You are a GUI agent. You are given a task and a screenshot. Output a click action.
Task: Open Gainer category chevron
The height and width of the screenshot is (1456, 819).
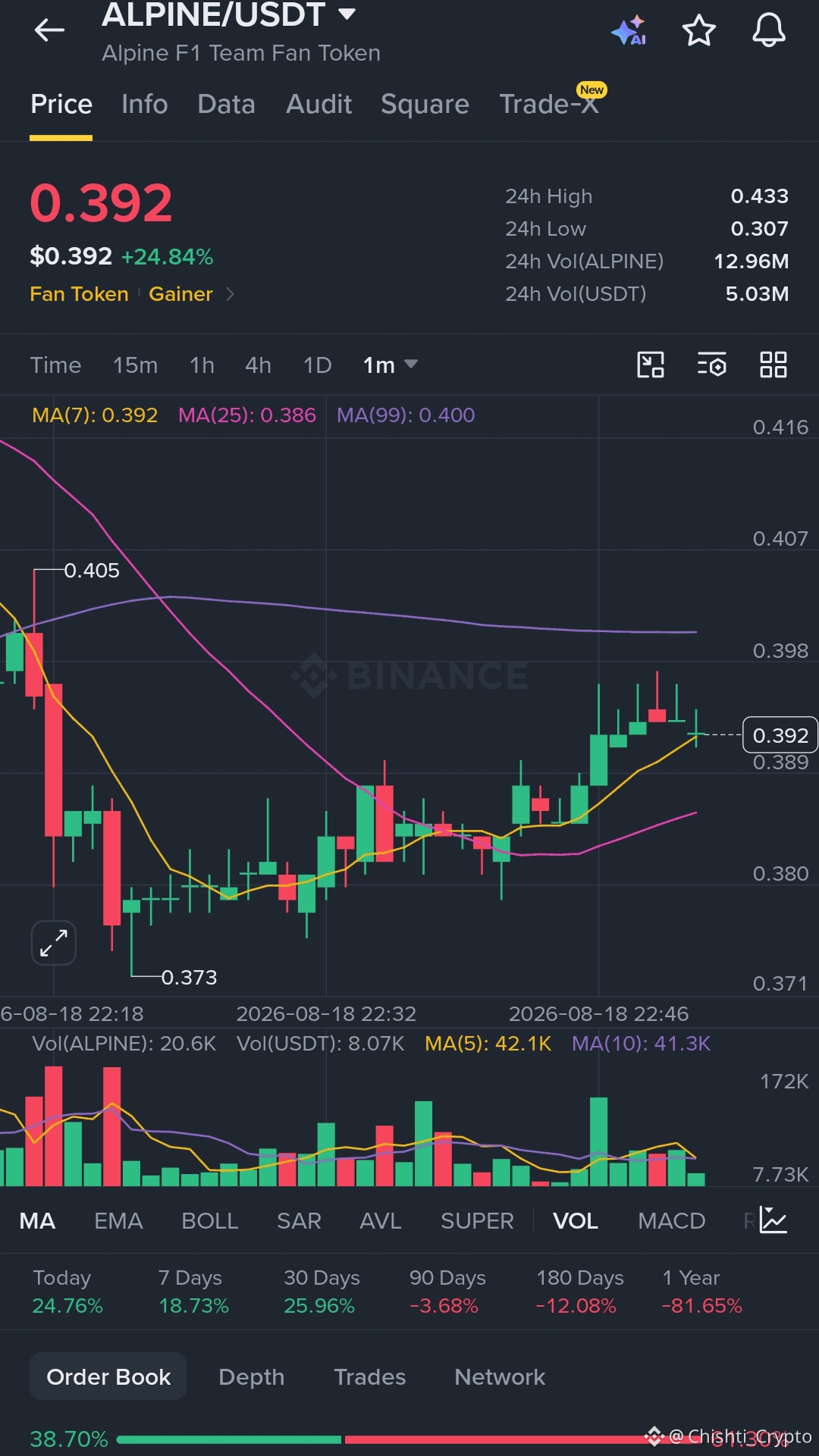click(231, 294)
